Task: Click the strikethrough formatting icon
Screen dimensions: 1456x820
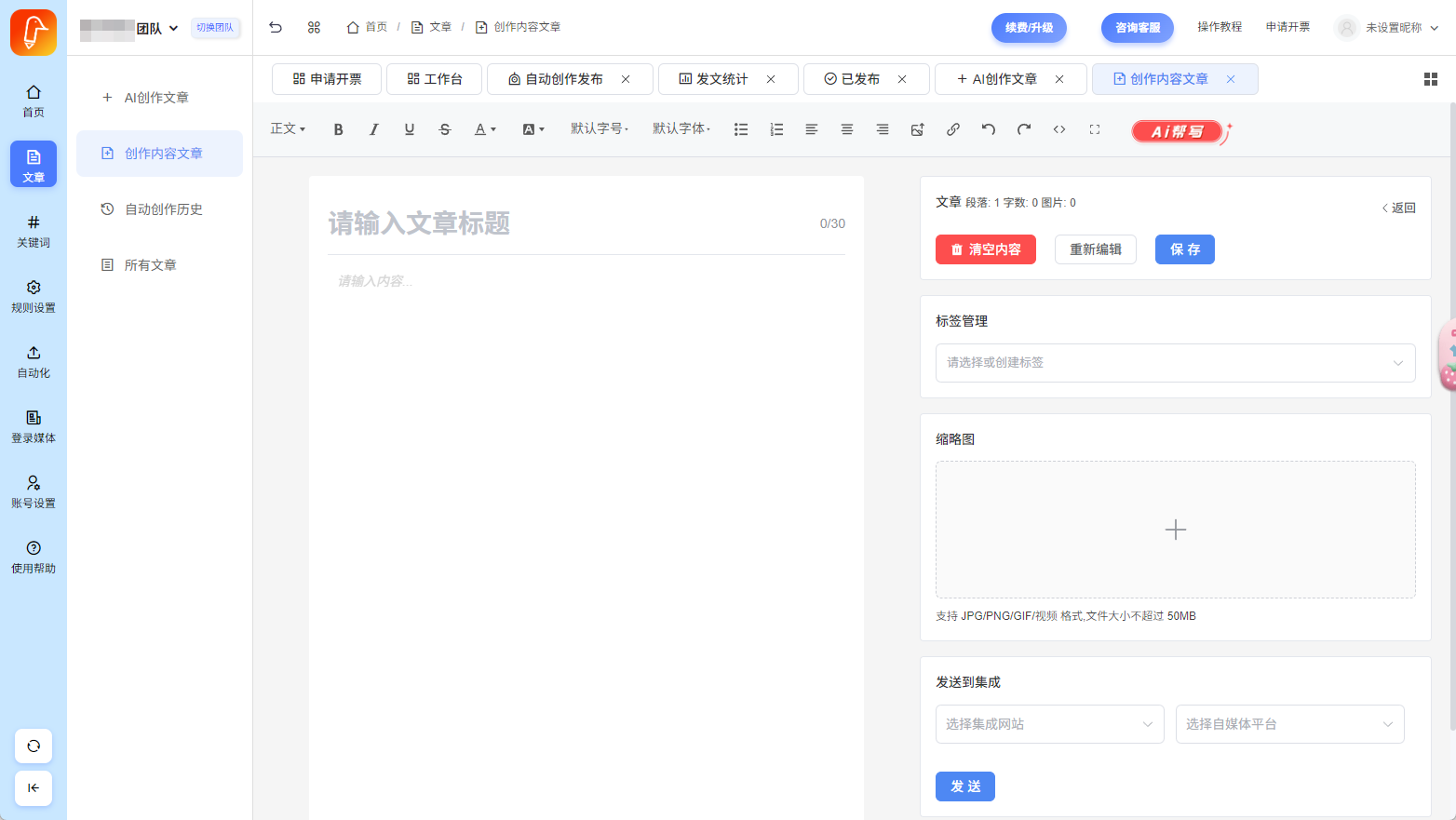Action: (445, 129)
